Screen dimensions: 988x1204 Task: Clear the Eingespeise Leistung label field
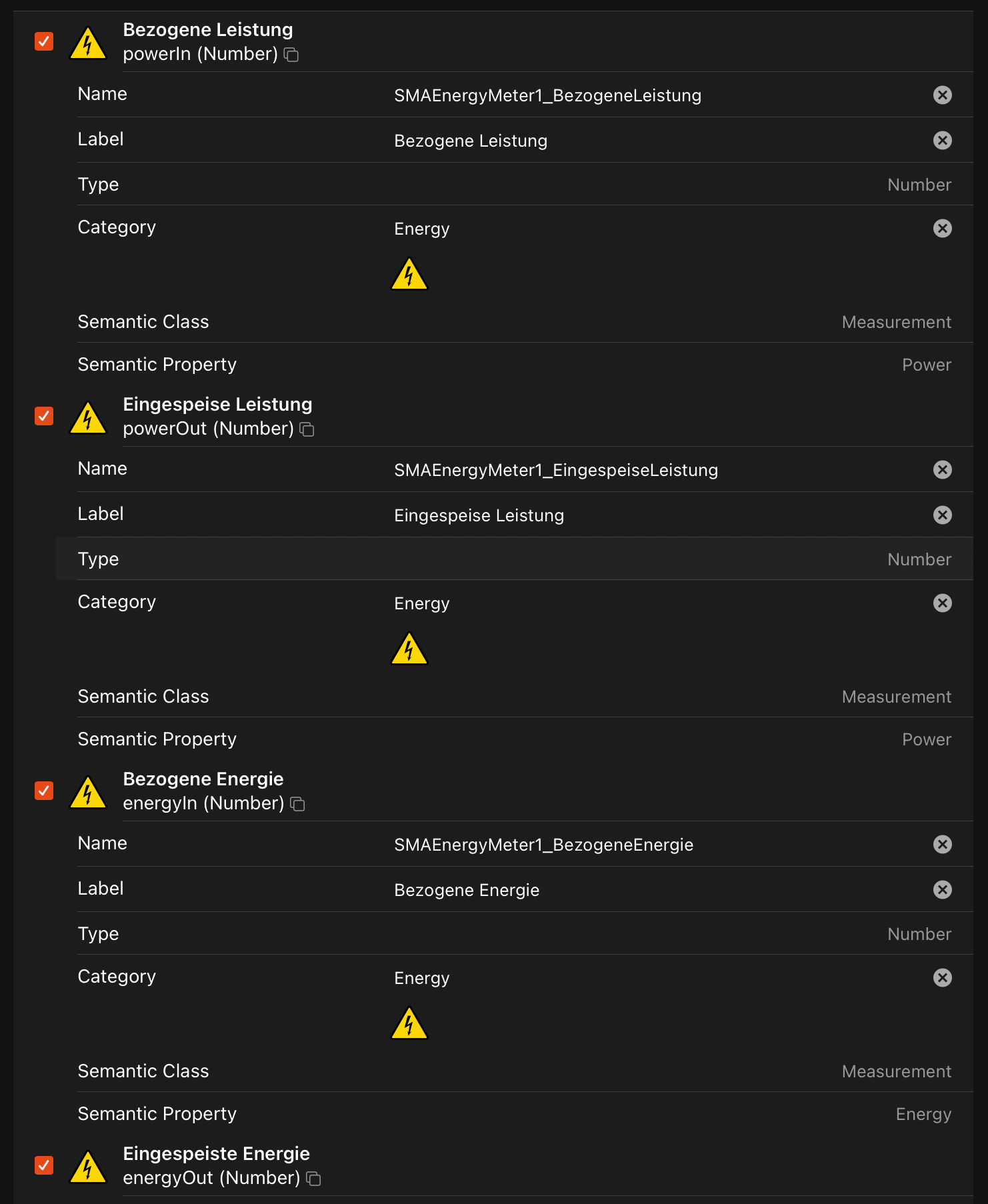pos(942,515)
